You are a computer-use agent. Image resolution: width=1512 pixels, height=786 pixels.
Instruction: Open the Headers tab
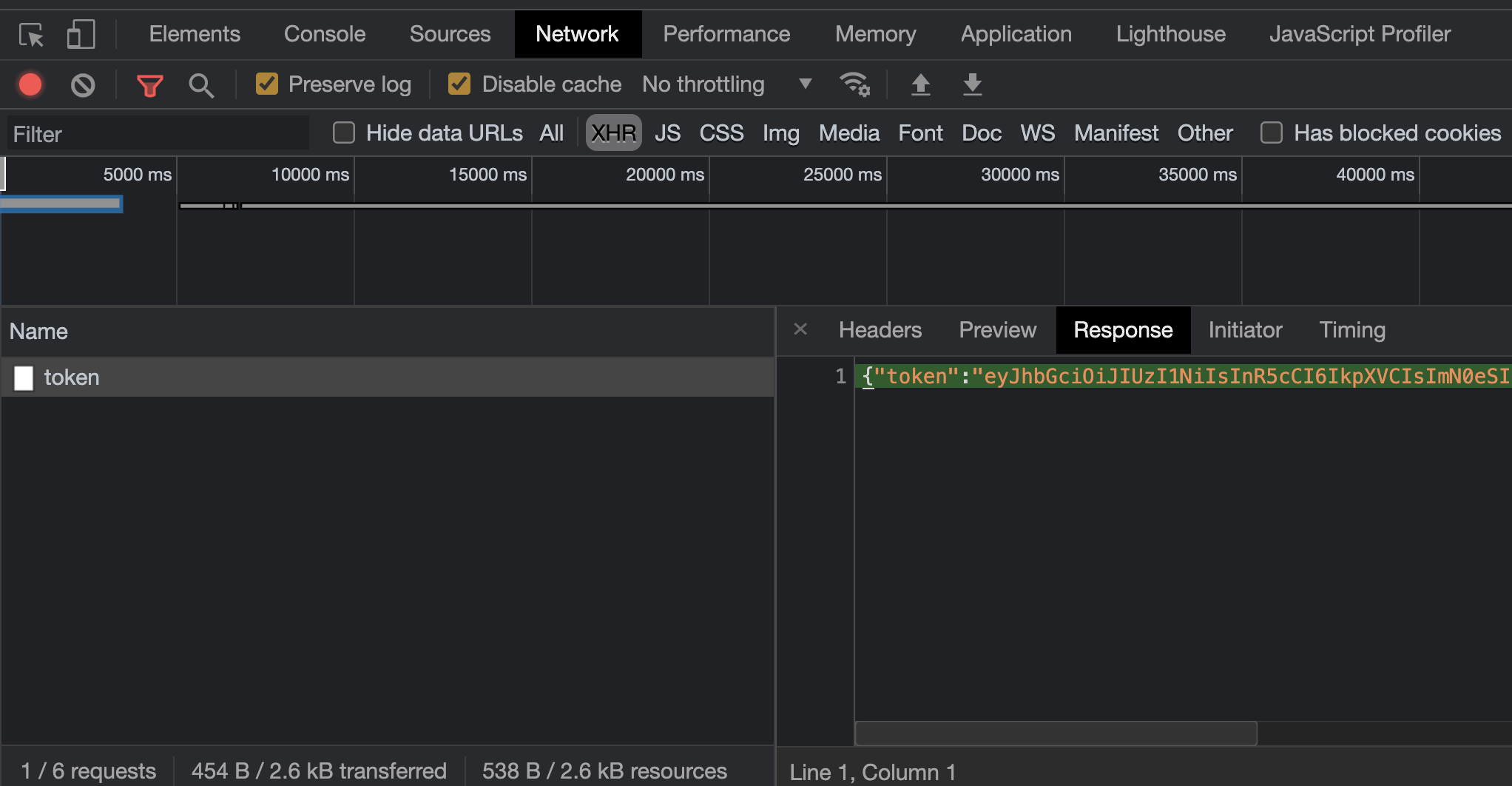coord(880,330)
